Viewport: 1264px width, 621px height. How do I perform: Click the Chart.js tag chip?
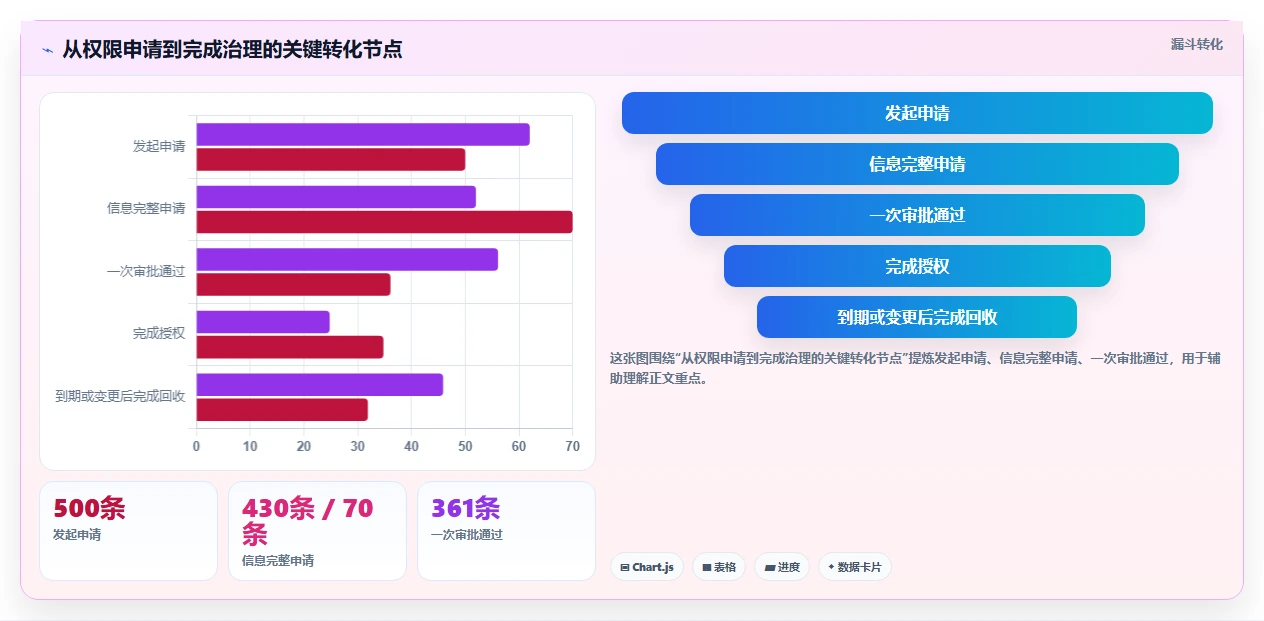click(x=647, y=567)
